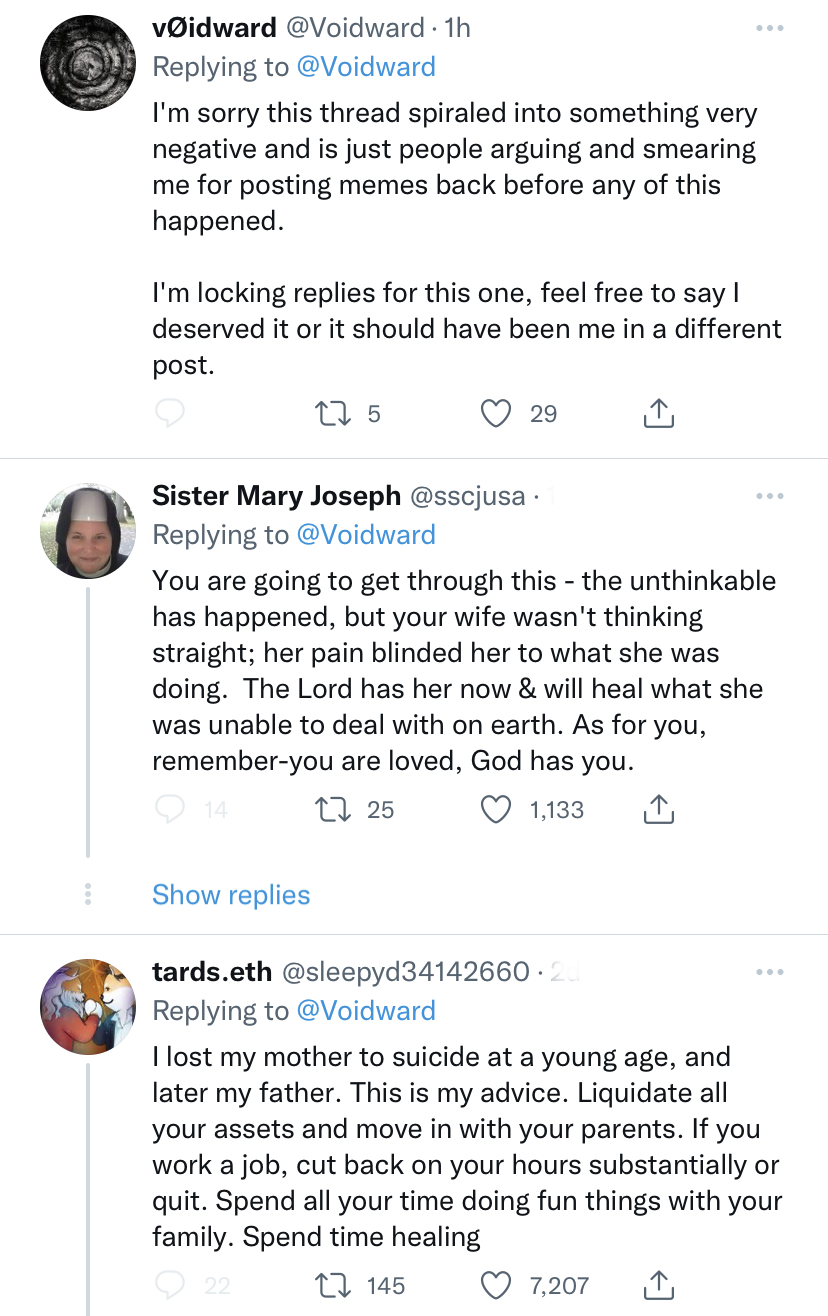
Task: Reply to Sister Mary Joseph's tweet
Action: [x=170, y=809]
